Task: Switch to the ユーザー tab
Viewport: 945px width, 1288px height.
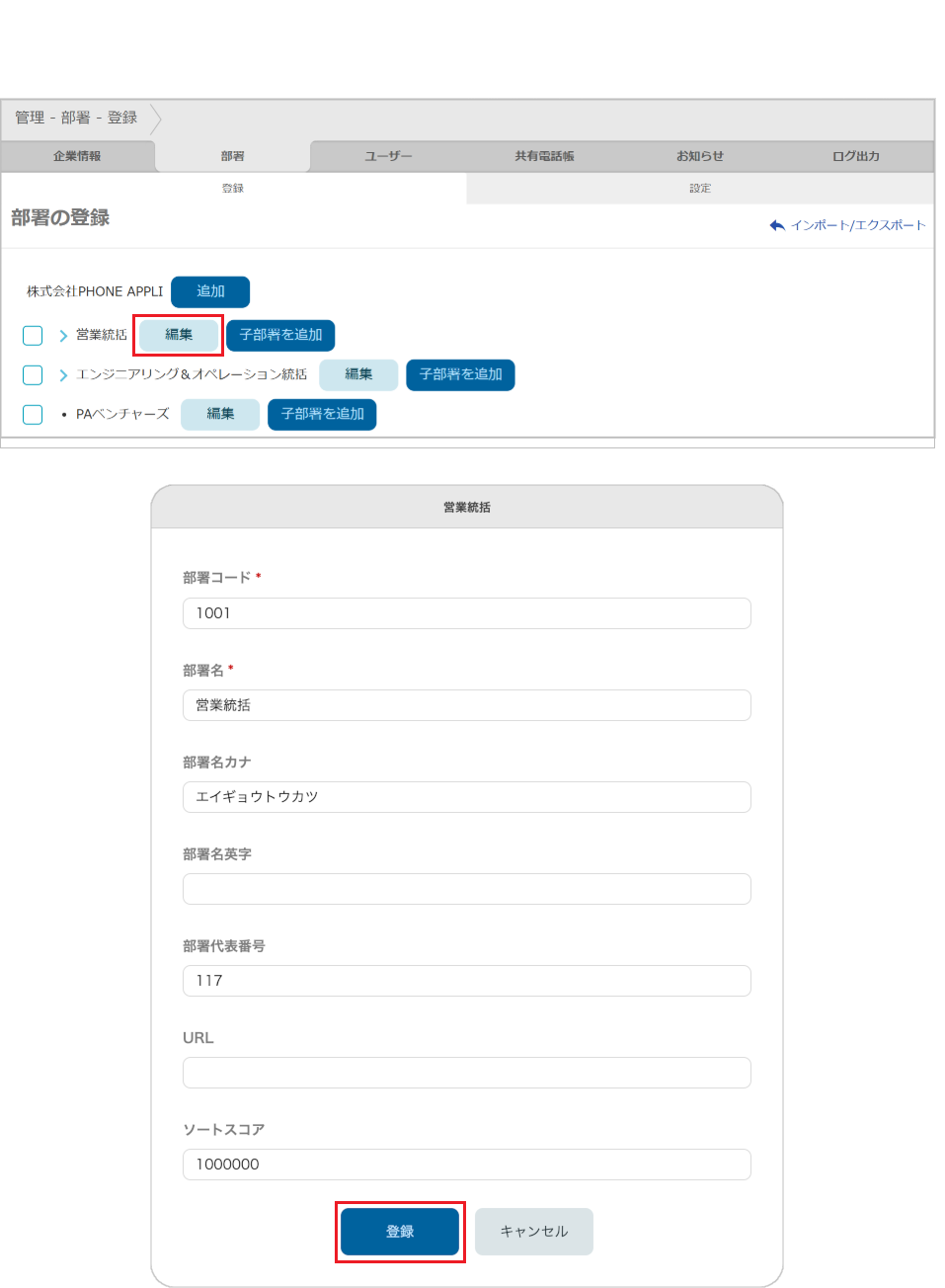Action: pos(389,155)
